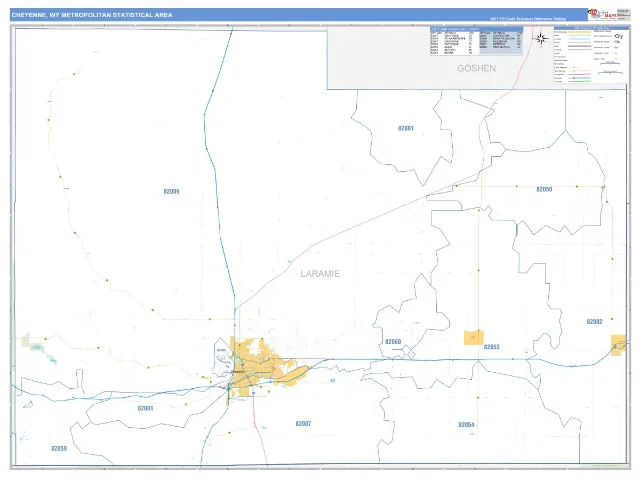
Task: Click ZIP code label 82060
Action: click(393, 342)
